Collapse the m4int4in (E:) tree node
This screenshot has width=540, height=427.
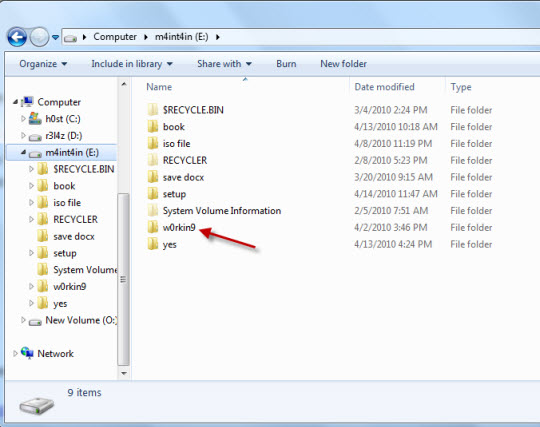[x=23, y=152]
